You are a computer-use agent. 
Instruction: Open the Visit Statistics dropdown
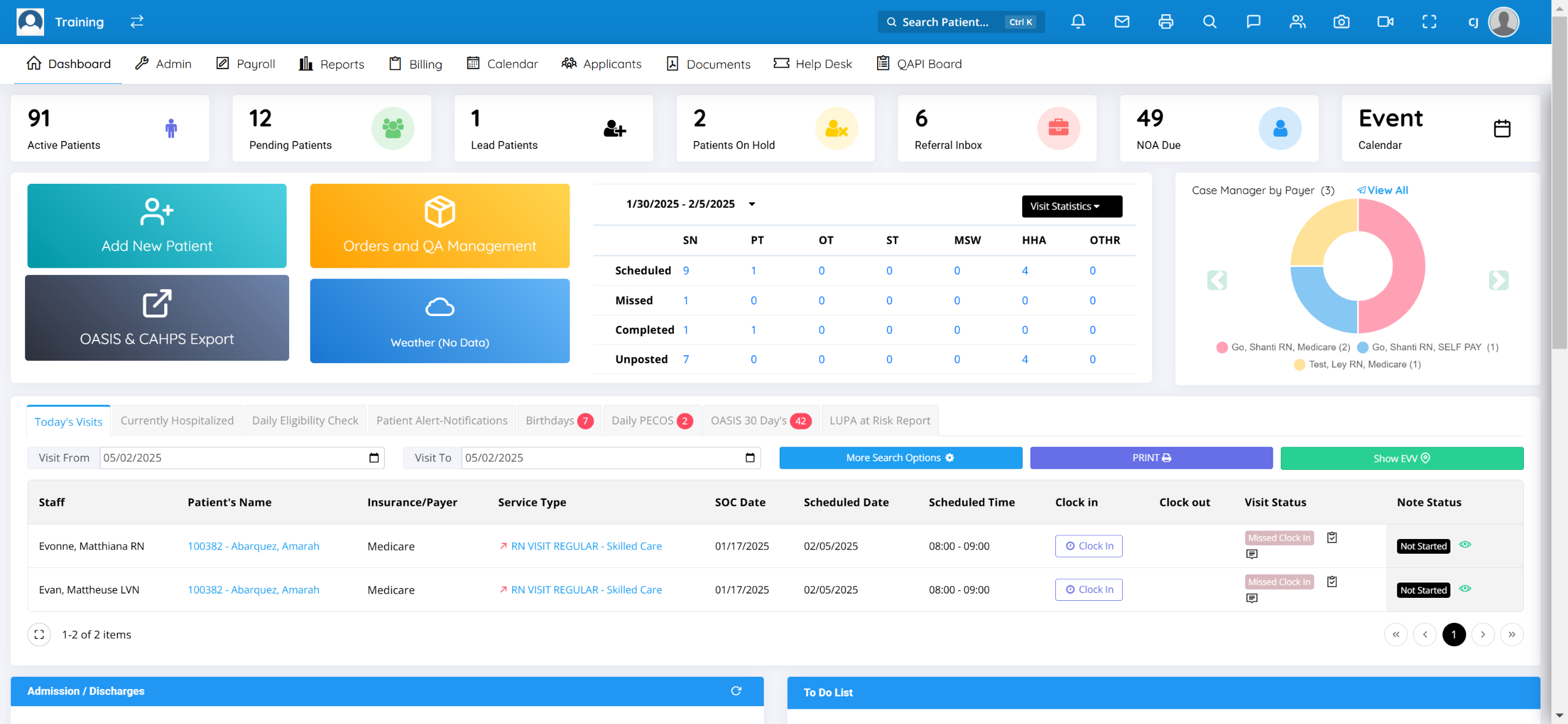(1071, 206)
